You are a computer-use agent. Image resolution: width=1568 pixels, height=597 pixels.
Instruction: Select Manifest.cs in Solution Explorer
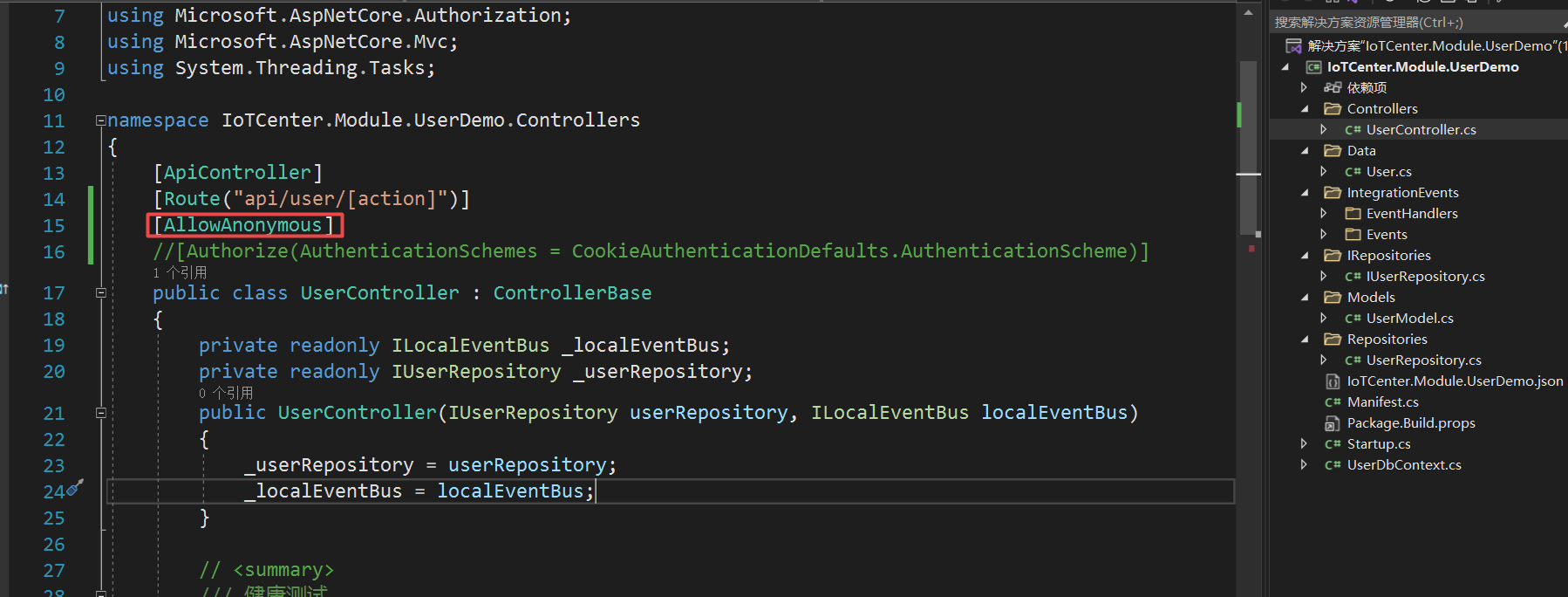click(1382, 402)
